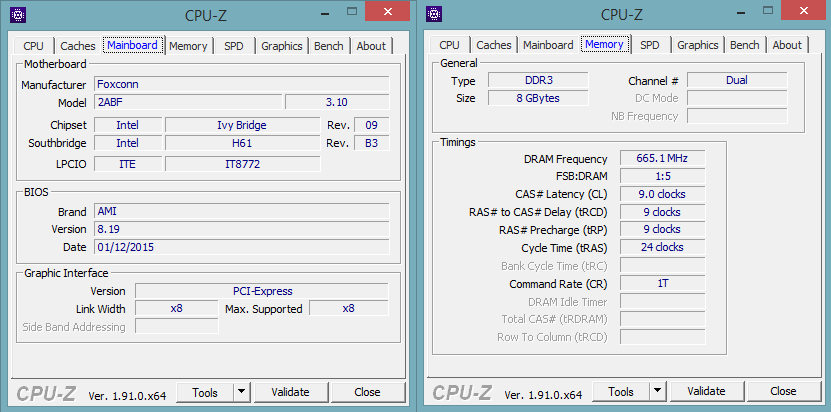Image resolution: width=831 pixels, height=412 pixels.
Task: Click Chipset Rev. field showing 09
Action: (372, 125)
